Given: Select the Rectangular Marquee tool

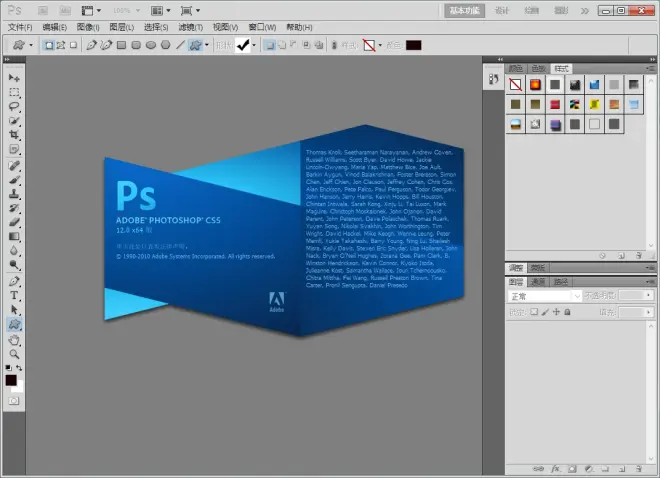Looking at the screenshot, I should click(15, 91).
